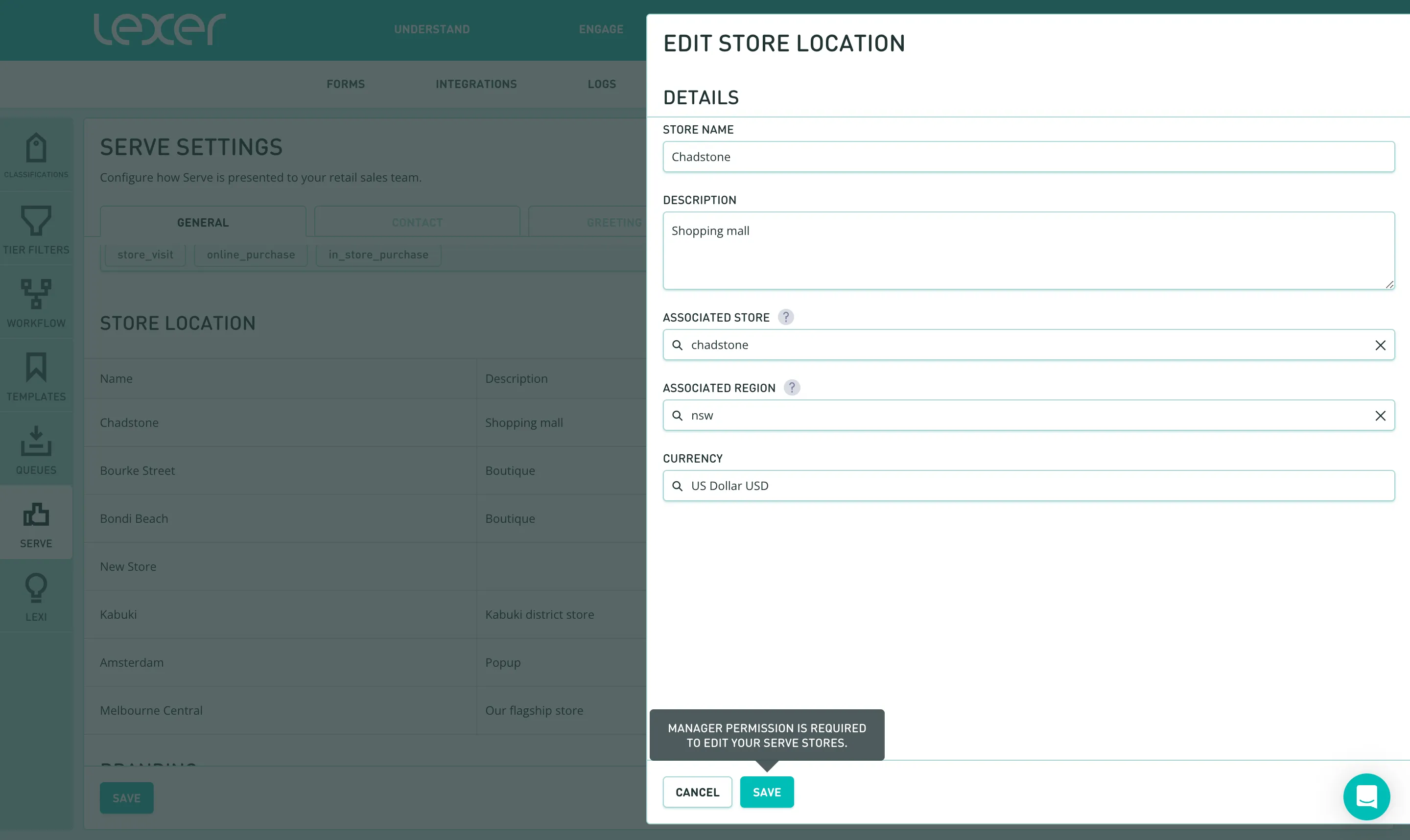Screen dimensions: 1410x840
Task: Clear the chadstone associated store value
Action: click(1380, 345)
